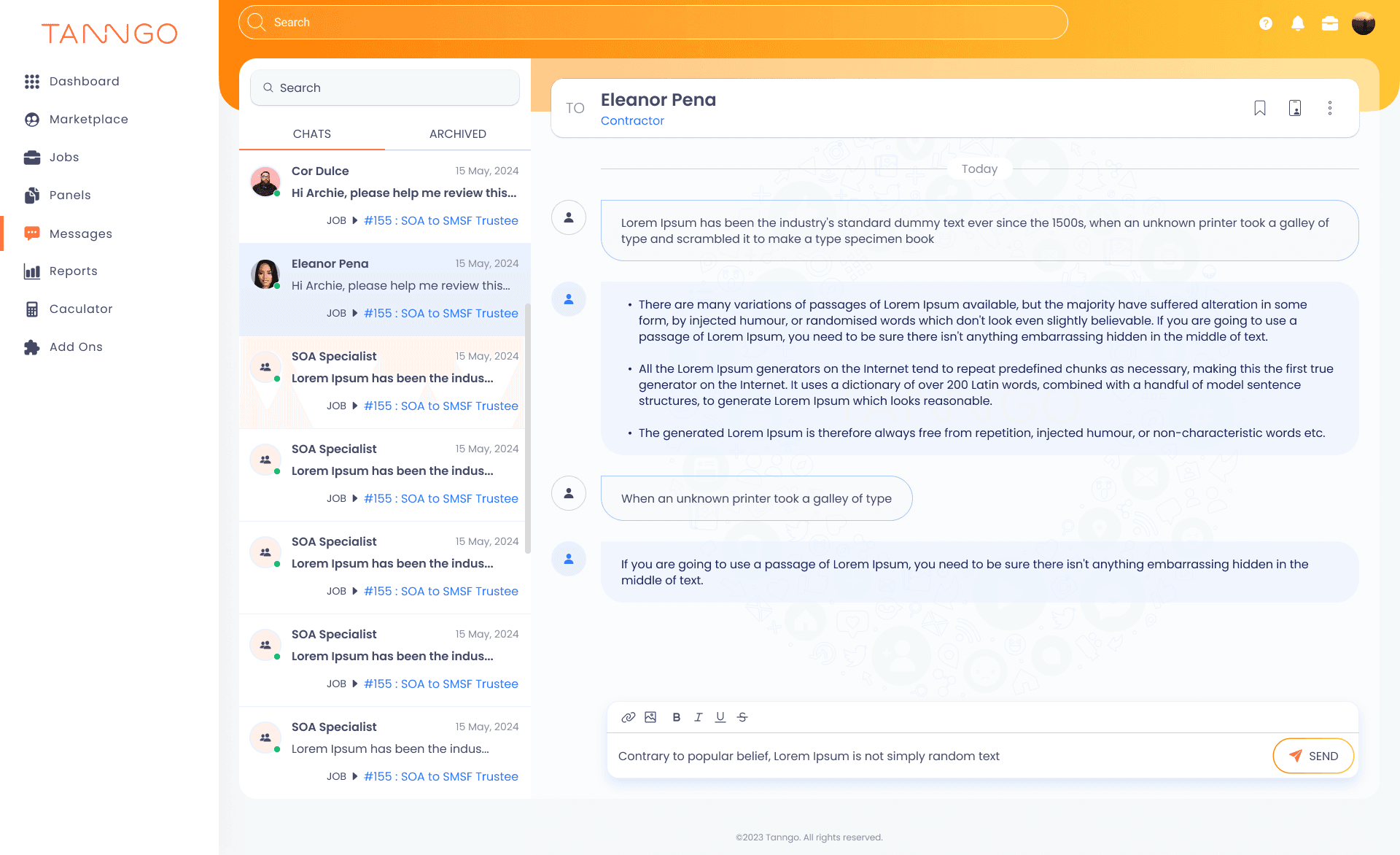Open the user profile avatar menu
Image resolution: width=1400 pixels, height=855 pixels.
pyautogui.click(x=1364, y=23)
